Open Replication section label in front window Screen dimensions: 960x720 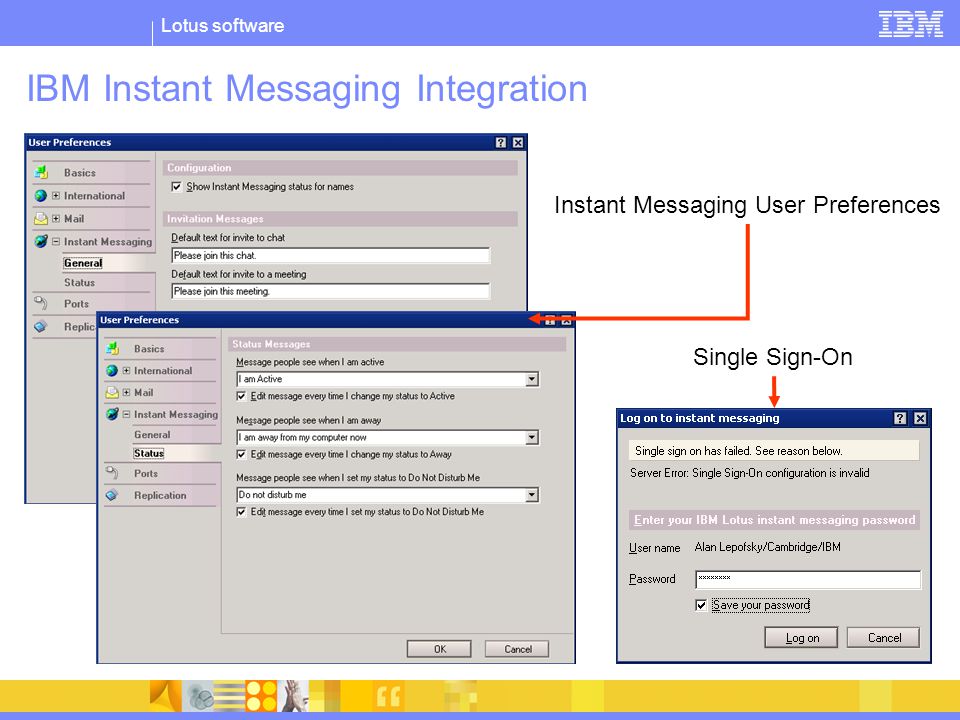(x=160, y=495)
